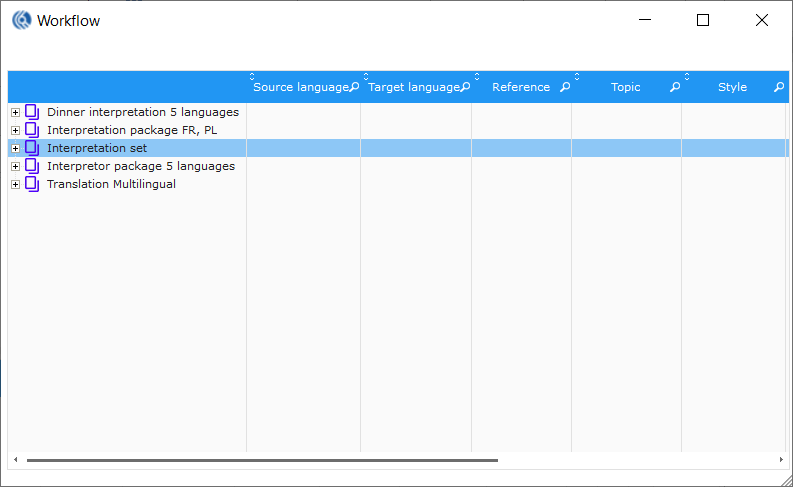
Task: Click document icon beside Translation Multilingual
Action: pos(32,184)
